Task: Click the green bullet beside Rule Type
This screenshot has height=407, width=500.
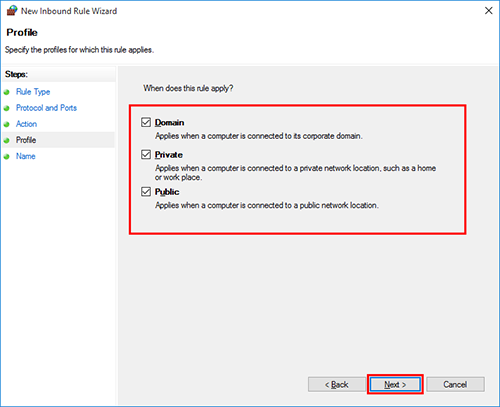Action: click(x=7, y=92)
